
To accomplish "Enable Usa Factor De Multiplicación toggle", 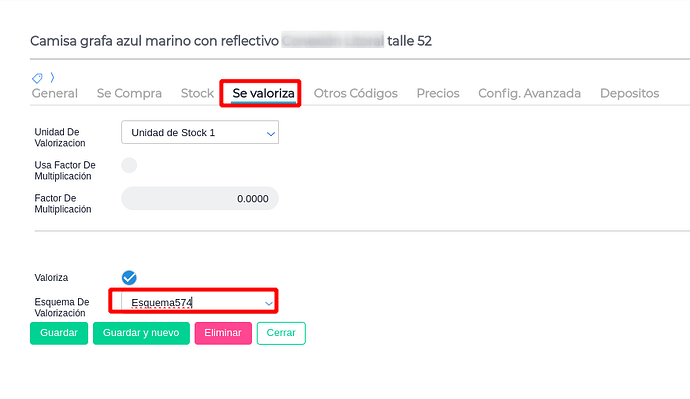I will coord(129,165).
